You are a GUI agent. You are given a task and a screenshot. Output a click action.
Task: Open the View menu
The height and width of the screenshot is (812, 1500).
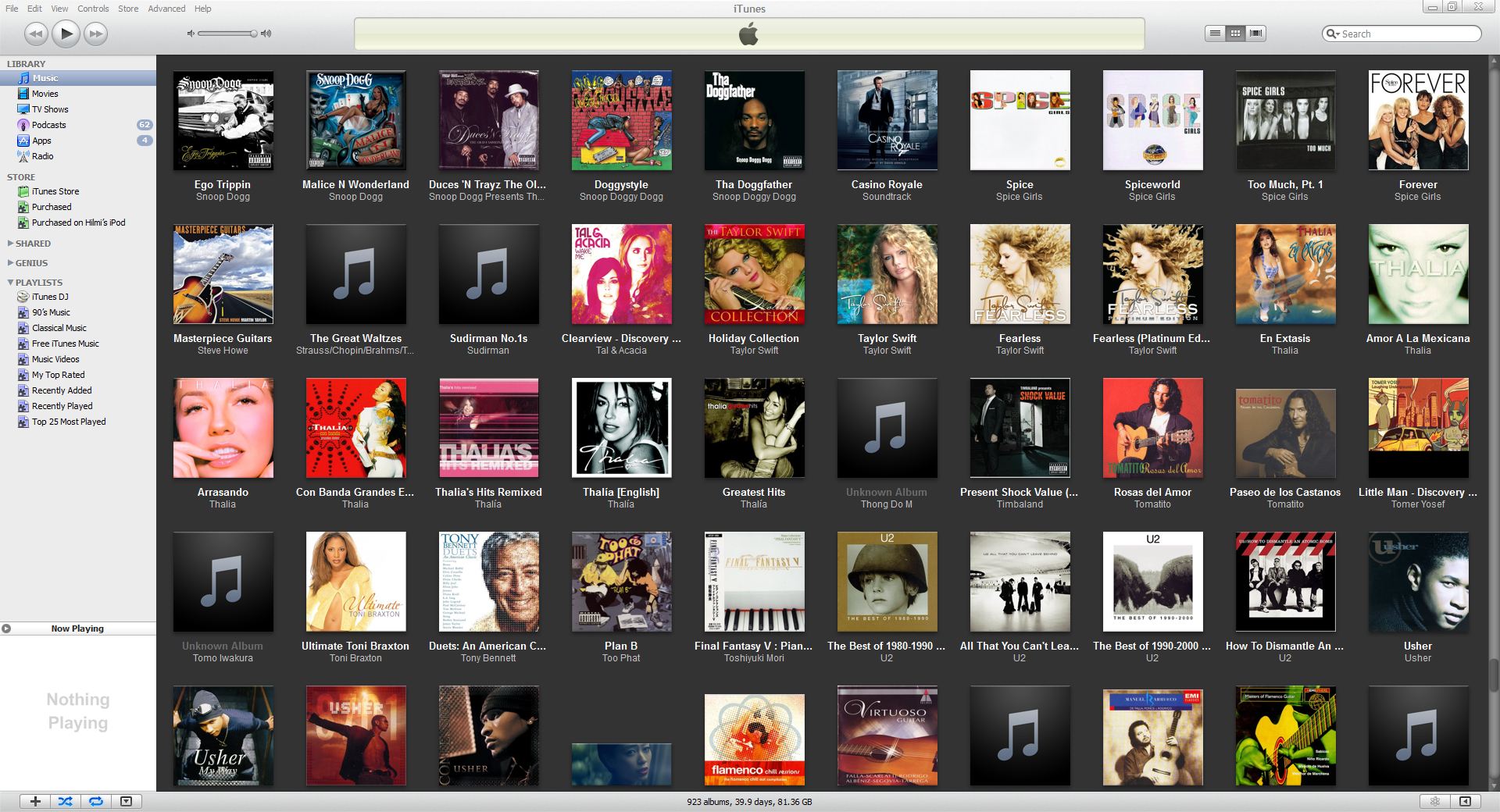[x=59, y=9]
